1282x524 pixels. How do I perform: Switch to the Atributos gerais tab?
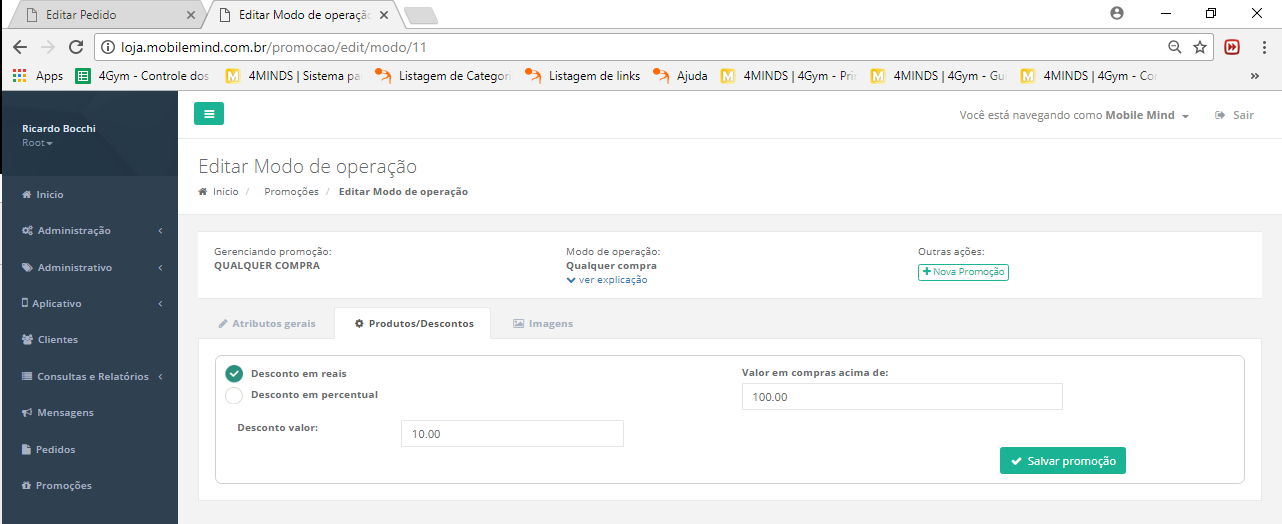point(267,324)
